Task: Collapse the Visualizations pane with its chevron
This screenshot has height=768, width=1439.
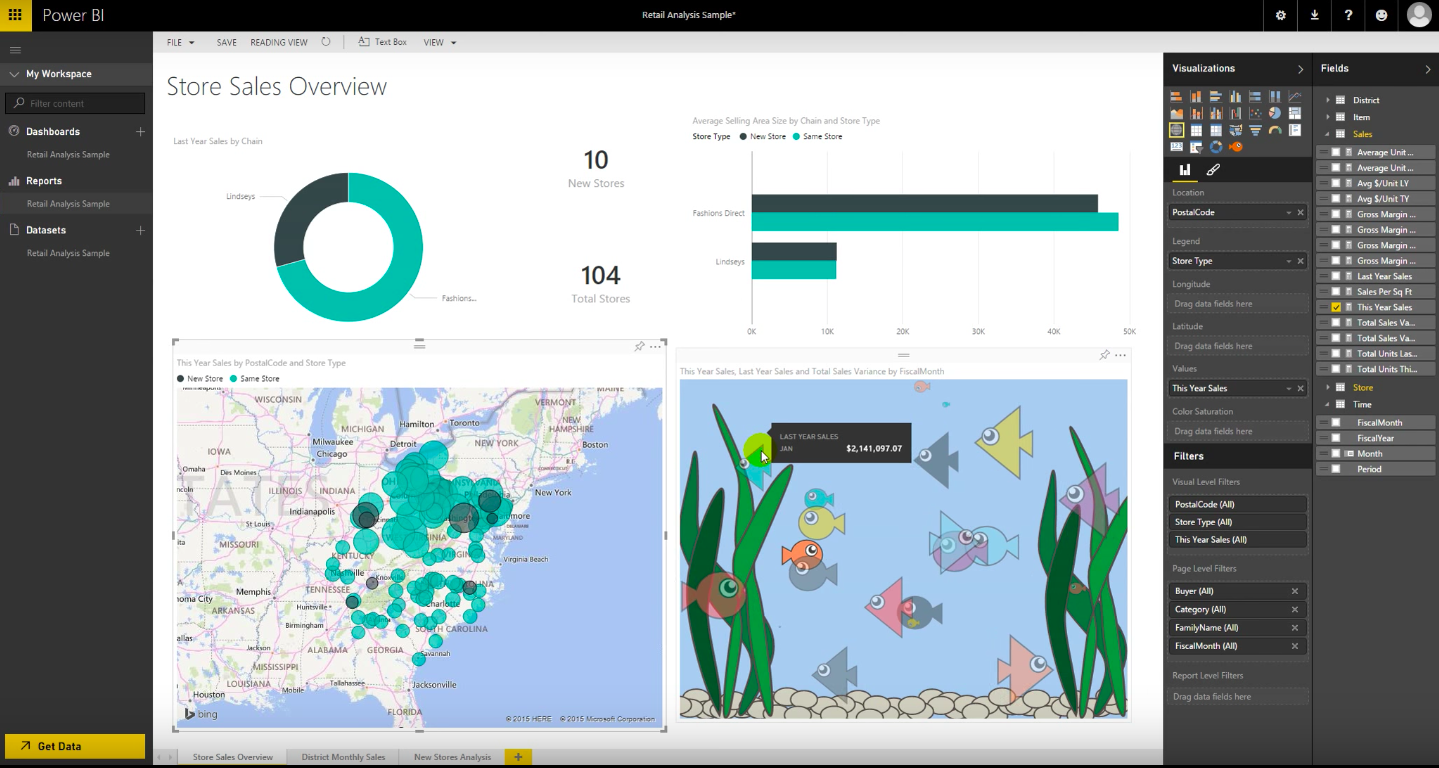Action: (1300, 69)
